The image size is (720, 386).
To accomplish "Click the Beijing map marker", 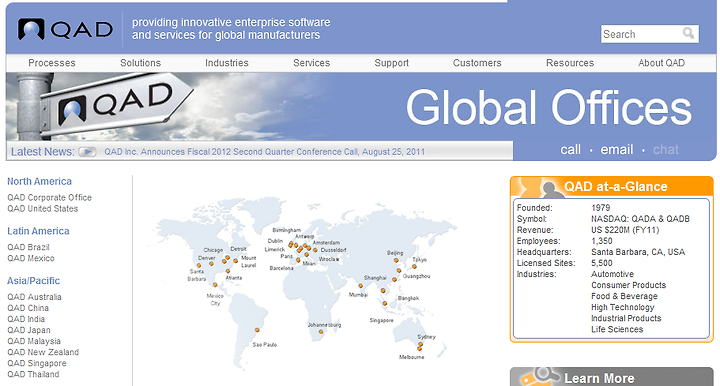I will coord(396,260).
